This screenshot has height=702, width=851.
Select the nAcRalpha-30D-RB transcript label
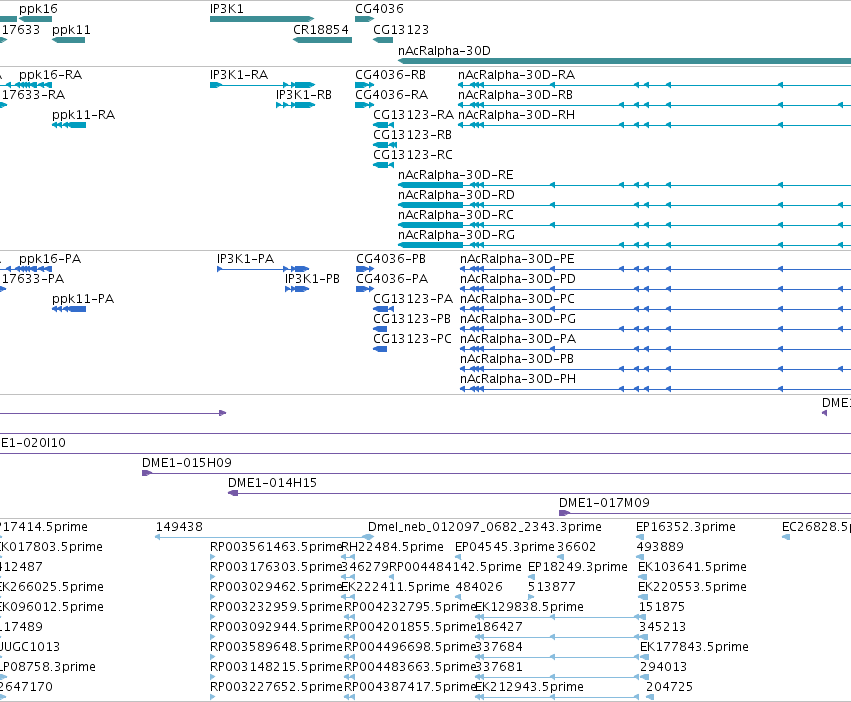pyautogui.click(x=515, y=95)
